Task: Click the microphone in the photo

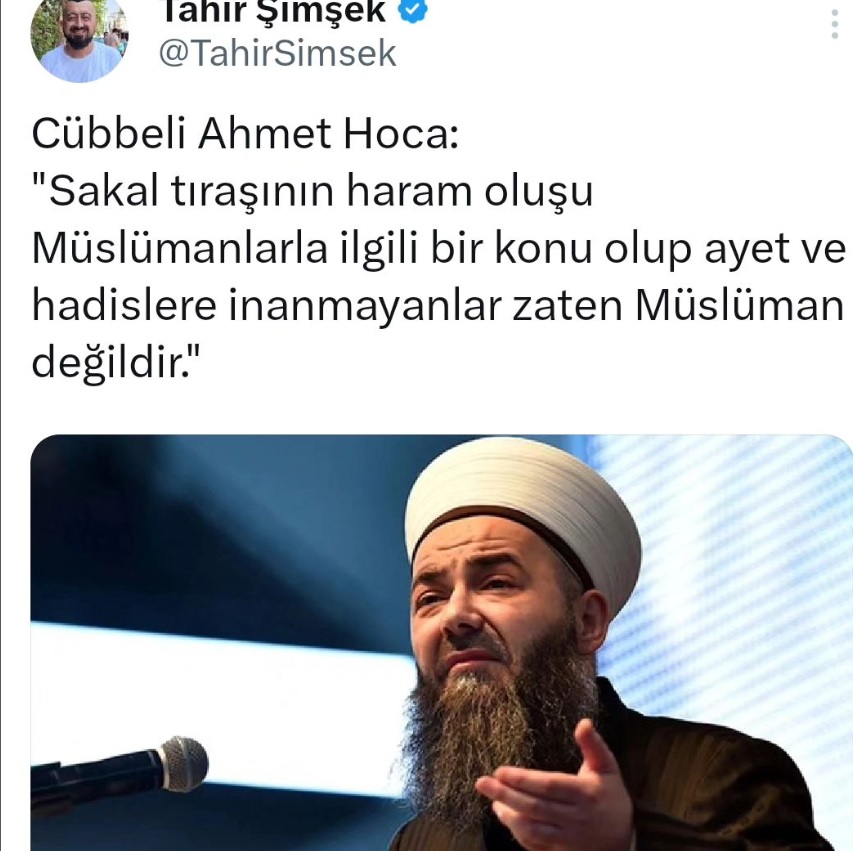Action: [x=120, y=772]
